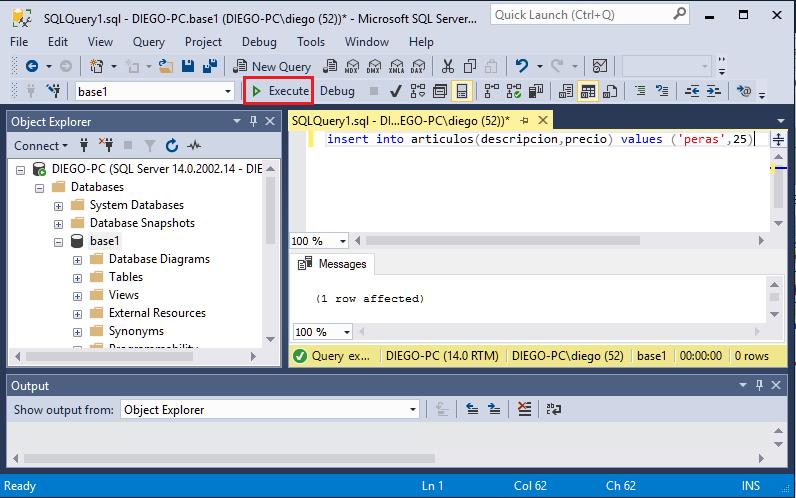This screenshot has height=498, width=796.
Task: Collapse the DIEGO-PC server node
Action: [20, 170]
